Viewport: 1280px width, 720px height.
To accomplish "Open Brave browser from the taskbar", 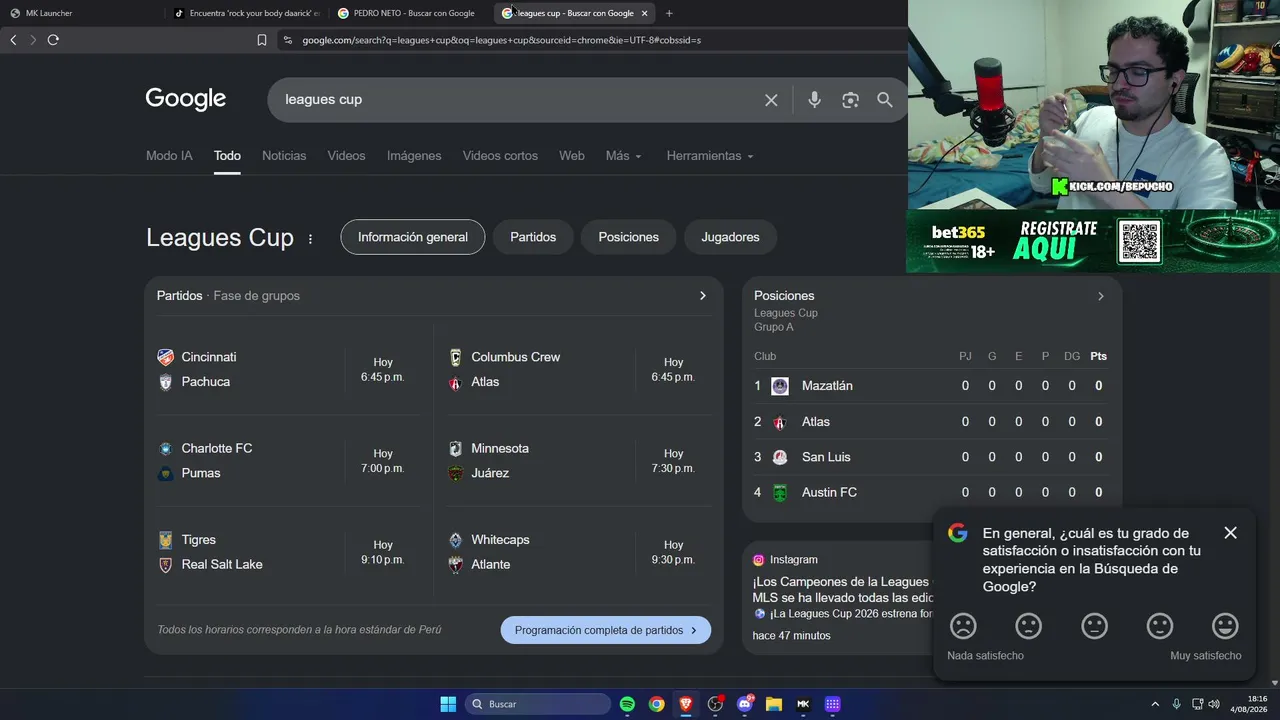I will click(685, 704).
